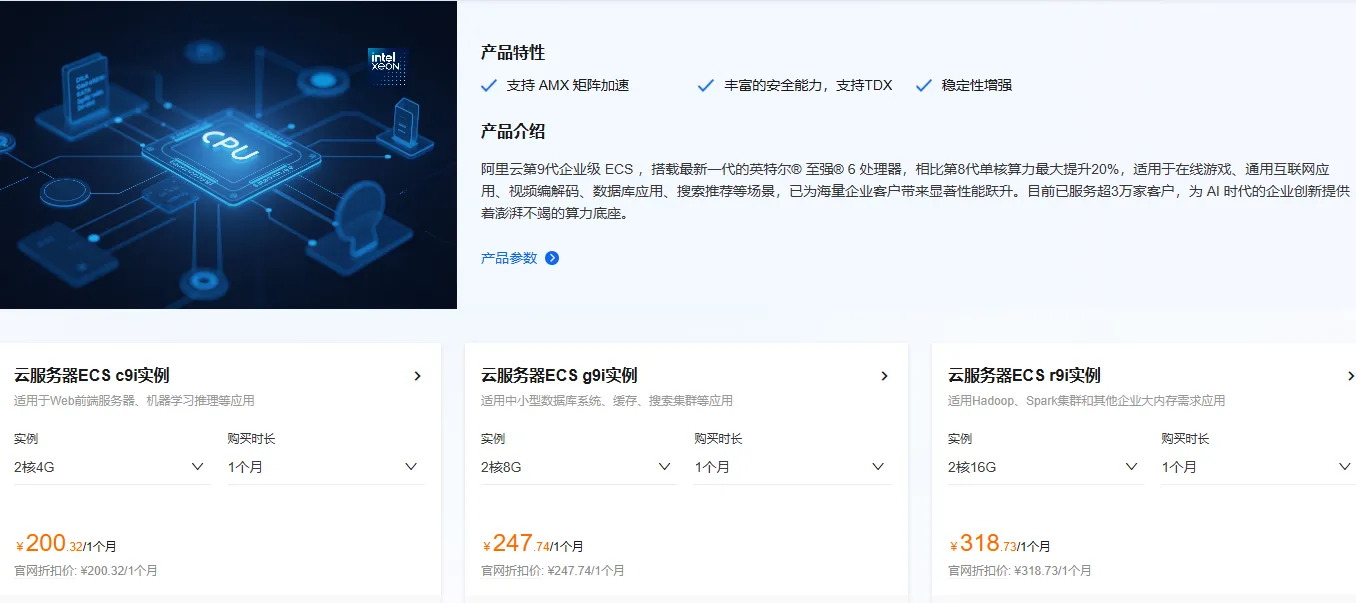
Task: Click 官网折扣价: ¥200.32/1个月 text
Action: pos(86,571)
